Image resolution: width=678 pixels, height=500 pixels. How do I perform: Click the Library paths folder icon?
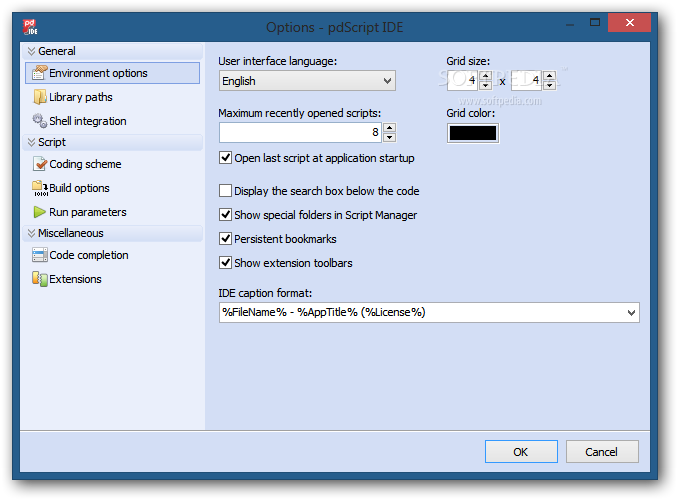pyautogui.click(x=39, y=97)
